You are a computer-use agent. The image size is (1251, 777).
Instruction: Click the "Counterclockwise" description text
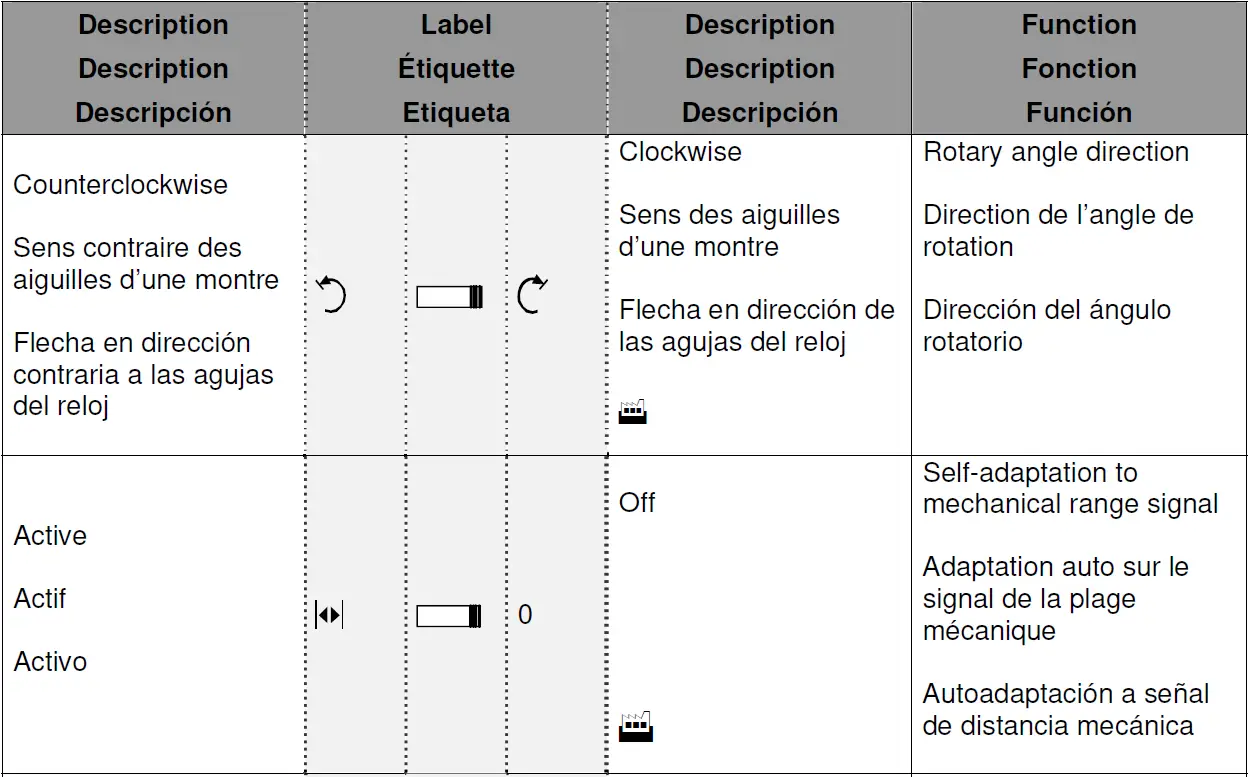120,185
